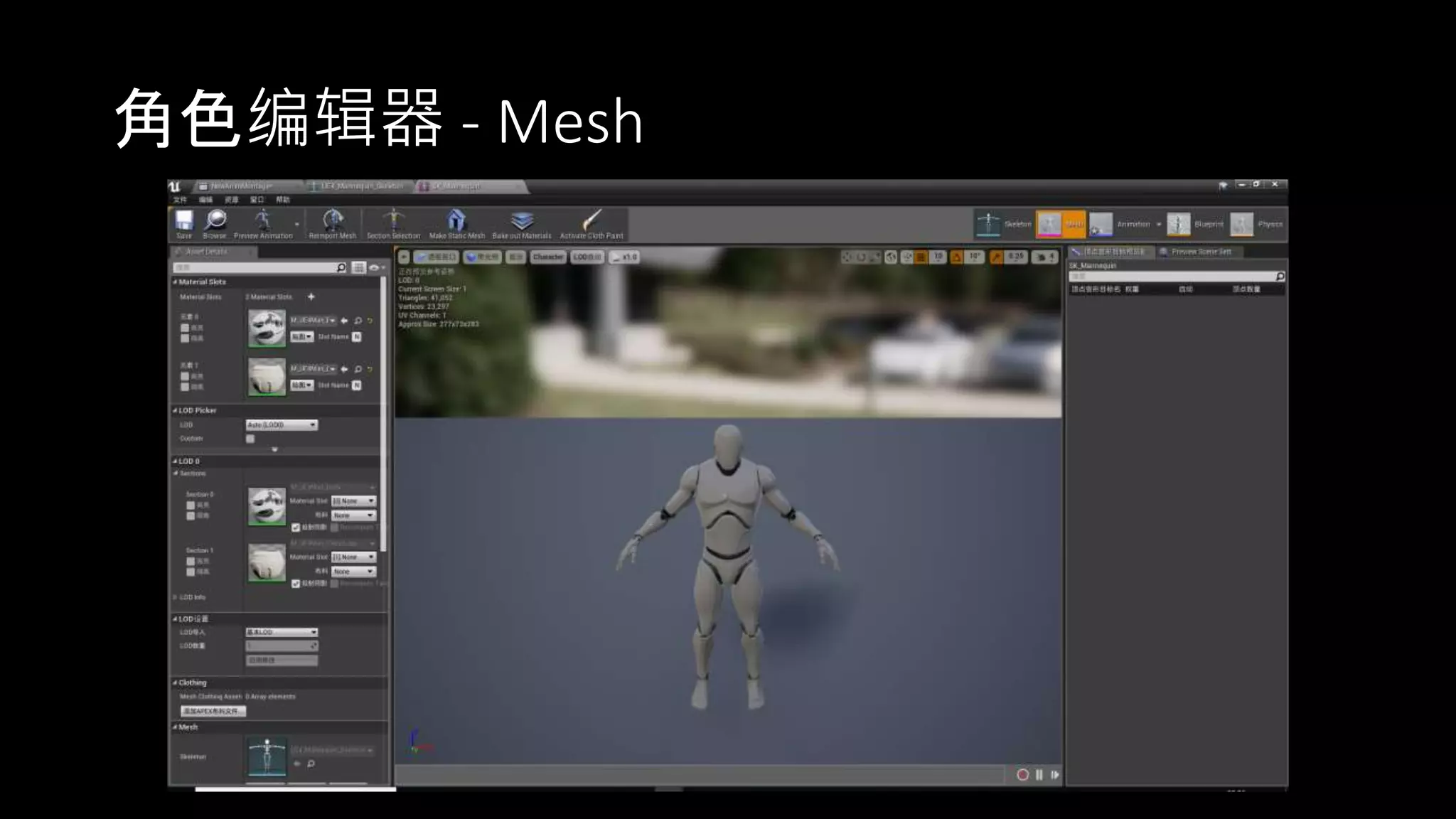Click the morph target search field
The image size is (1456, 819).
(1177, 276)
